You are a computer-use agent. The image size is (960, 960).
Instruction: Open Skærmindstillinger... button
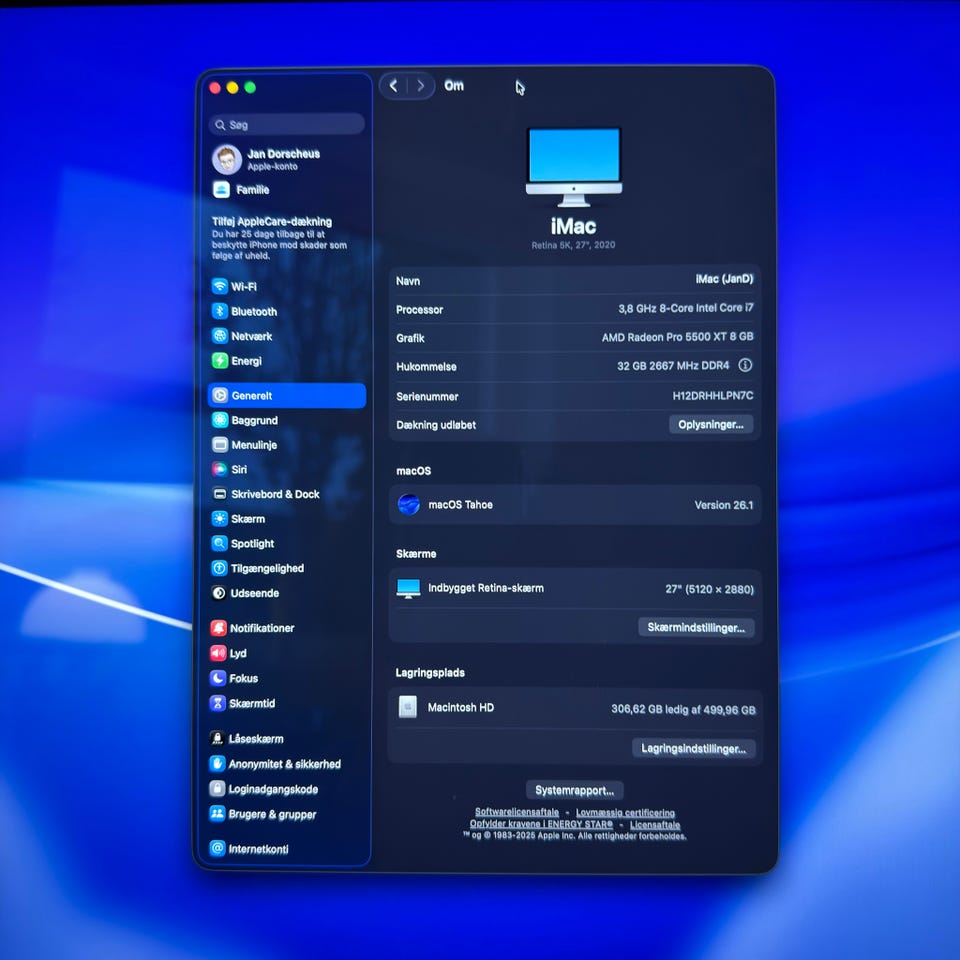pos(696,628)
